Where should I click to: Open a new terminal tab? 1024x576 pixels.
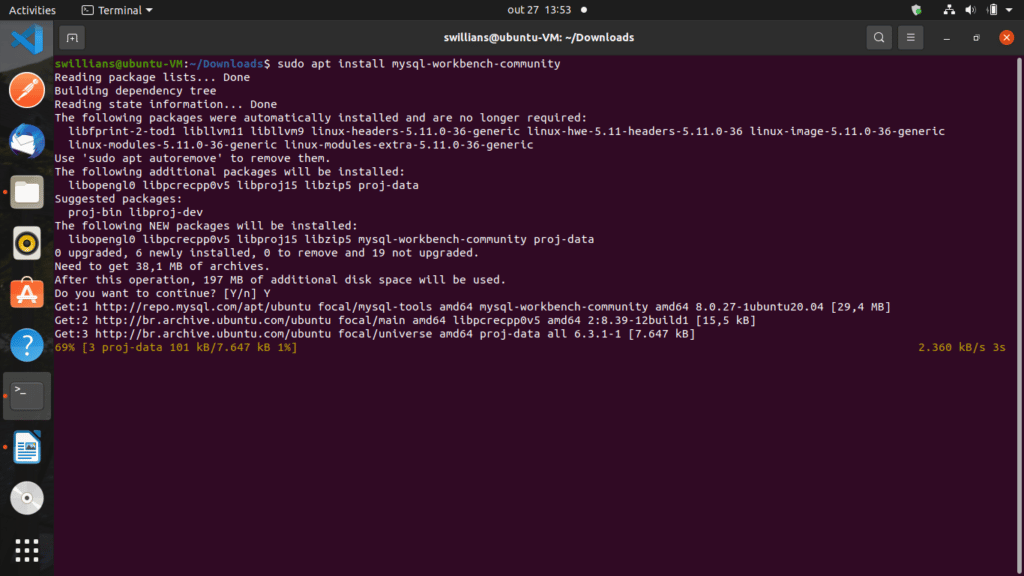[x=71, y=38]
